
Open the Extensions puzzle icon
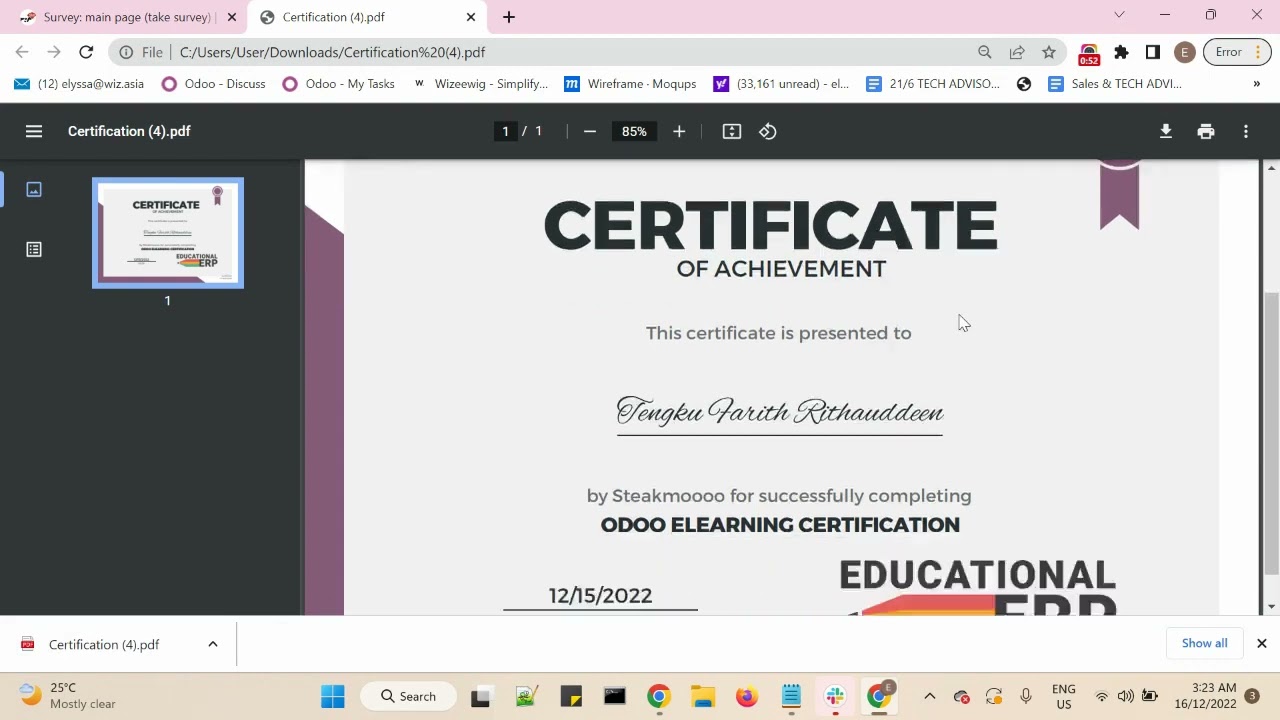pyautogui.click(x=1121, y=52)
